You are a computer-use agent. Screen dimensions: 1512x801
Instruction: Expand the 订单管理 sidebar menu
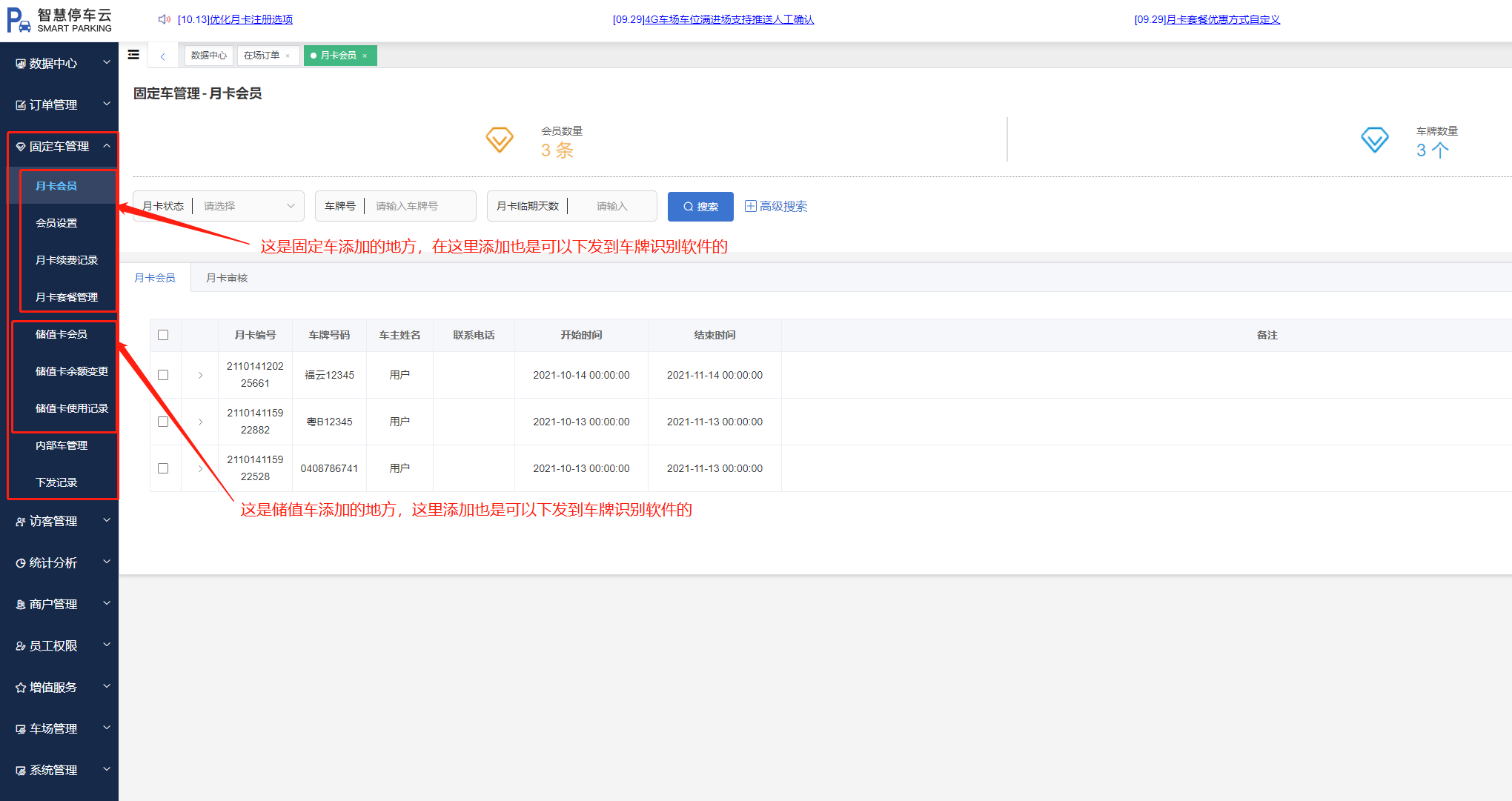coord(107,104)
